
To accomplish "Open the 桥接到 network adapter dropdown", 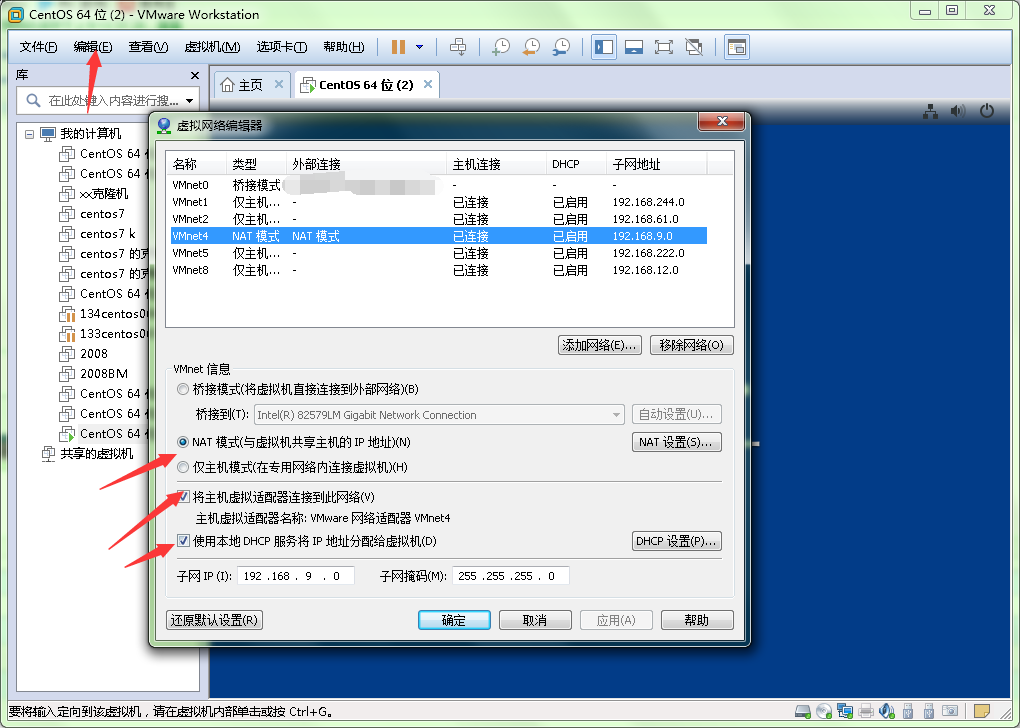I will [x=439, y=414].
